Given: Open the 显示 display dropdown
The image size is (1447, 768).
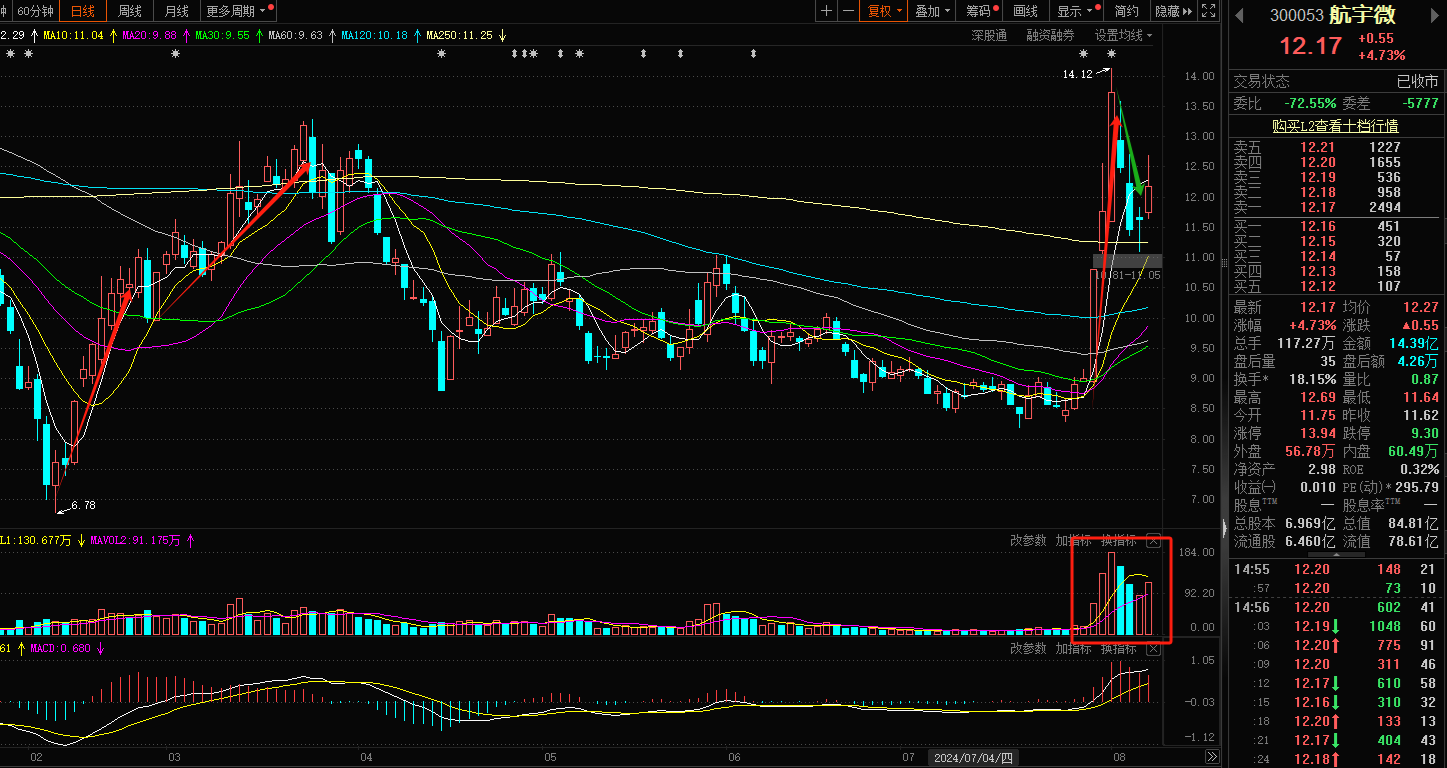Looking at the screenshot, I should point(1075,11).
